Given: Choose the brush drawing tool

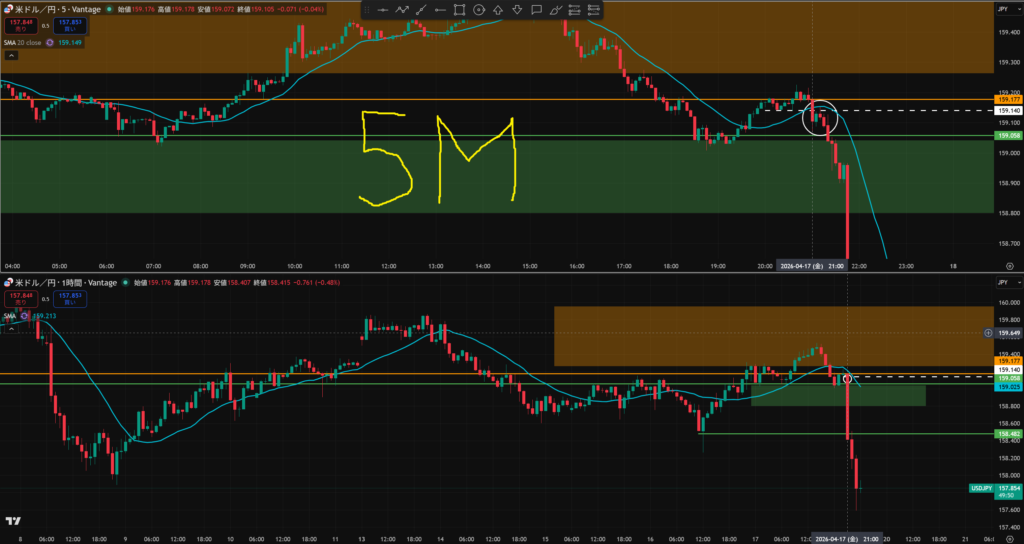Looking at the screenshot, I should tap(555, 10).
